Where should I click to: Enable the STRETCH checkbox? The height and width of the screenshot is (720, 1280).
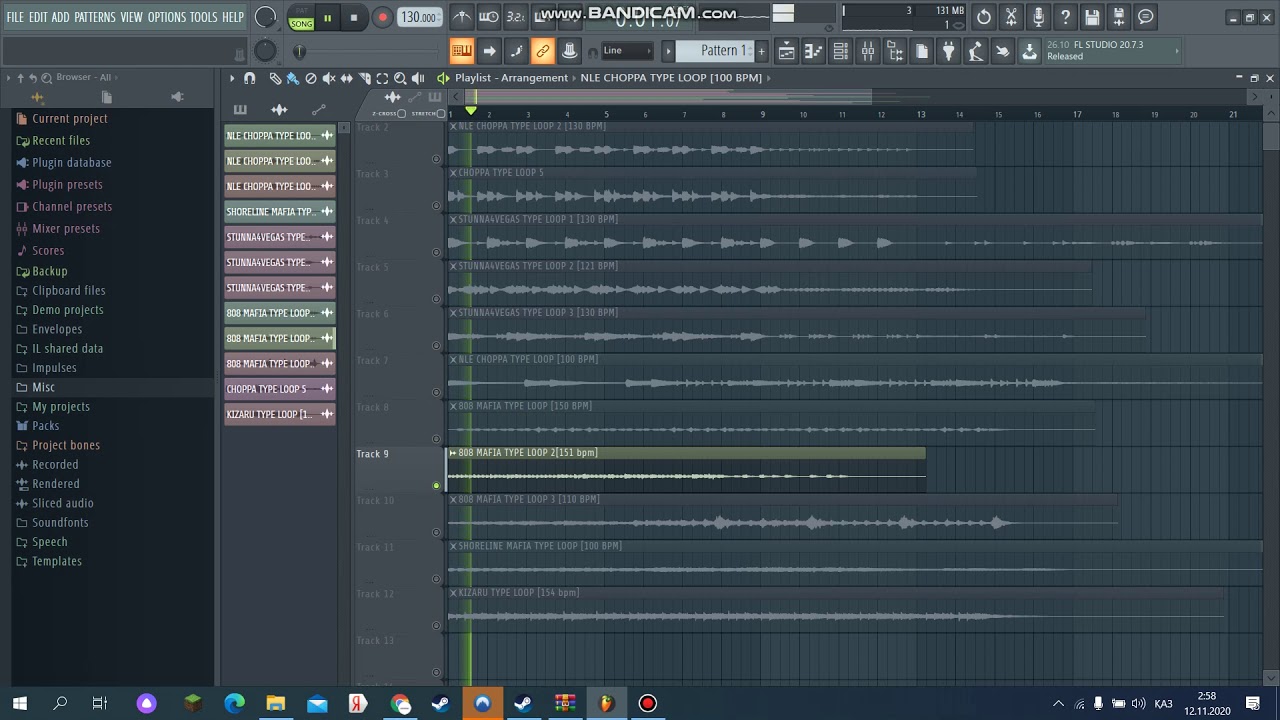(441, 113)
